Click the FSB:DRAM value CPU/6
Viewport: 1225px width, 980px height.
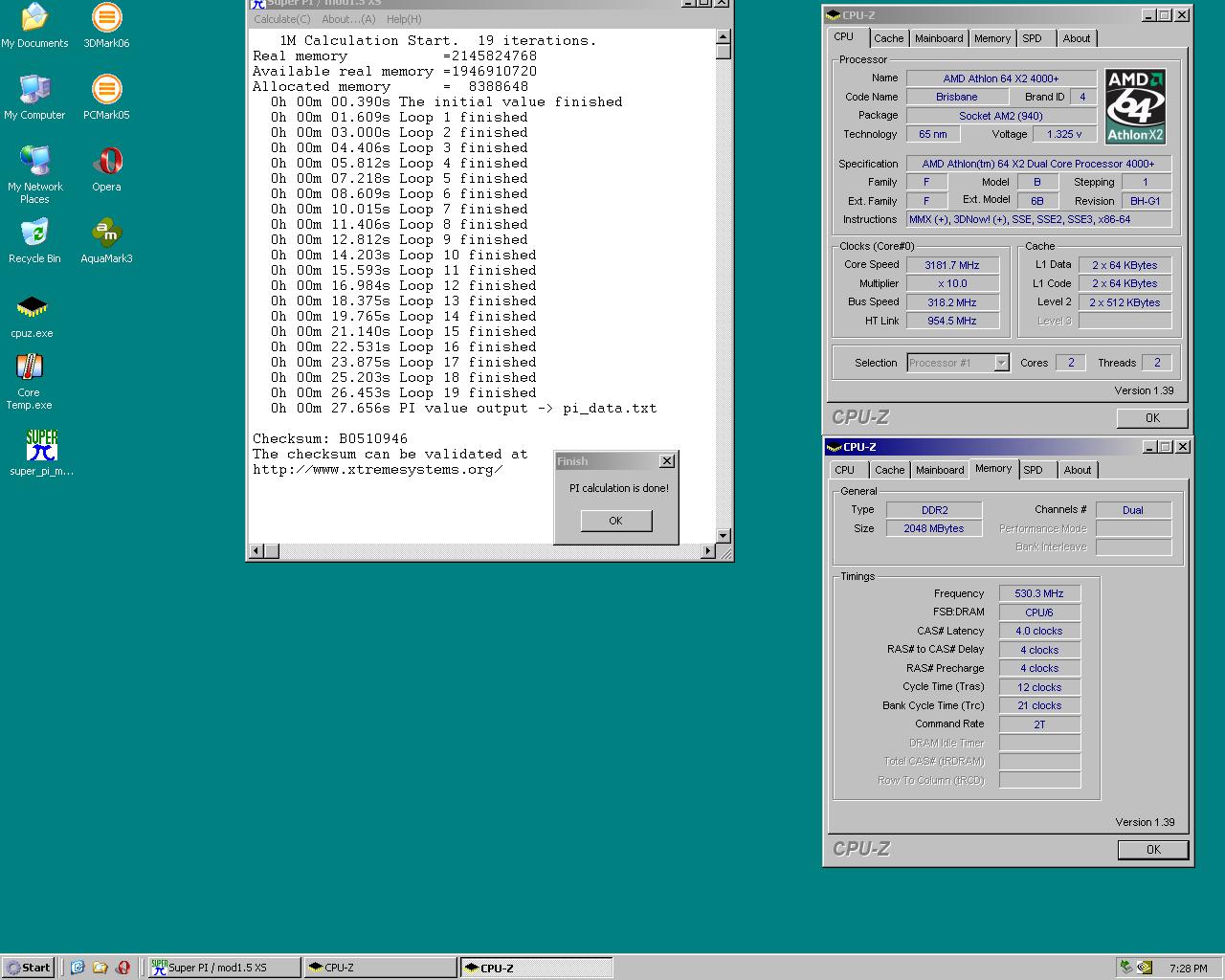coord(1039,612)
